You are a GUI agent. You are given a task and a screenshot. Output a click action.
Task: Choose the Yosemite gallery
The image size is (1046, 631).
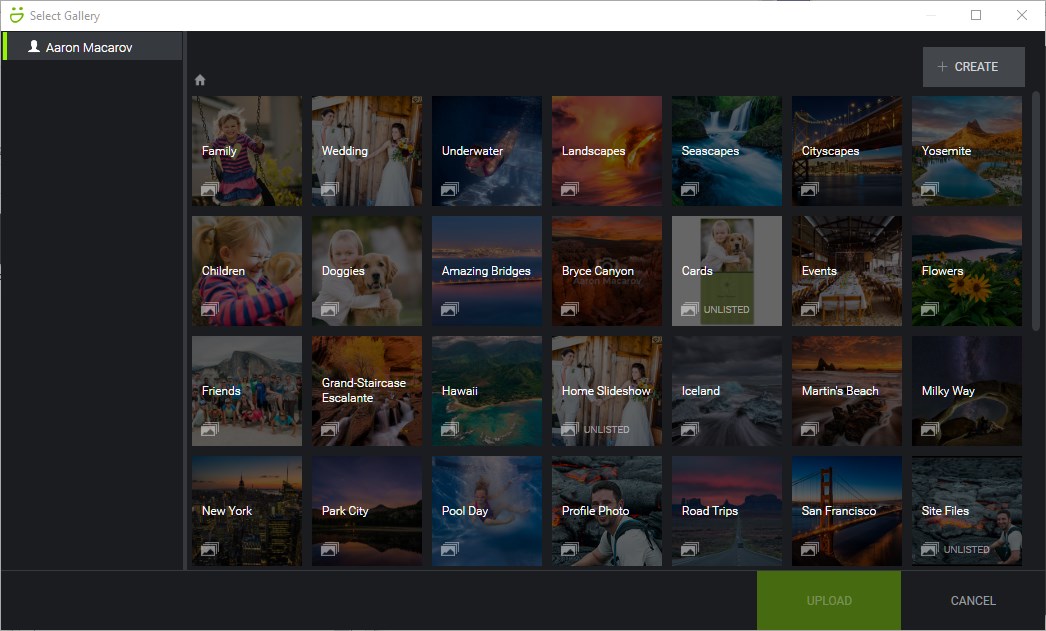point(967,151)
